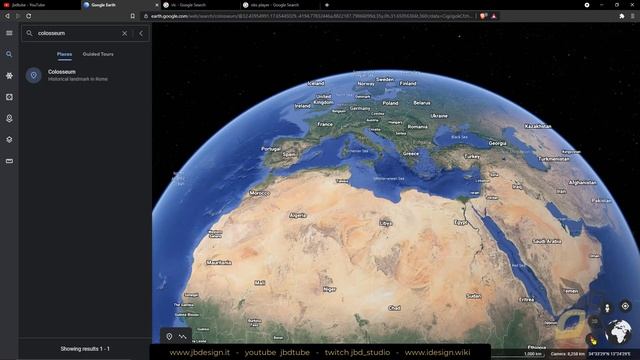Image resolution: width=640 pixels, height=360 pixels.
Task: Click the France label on globe
Action: point(325,124)
